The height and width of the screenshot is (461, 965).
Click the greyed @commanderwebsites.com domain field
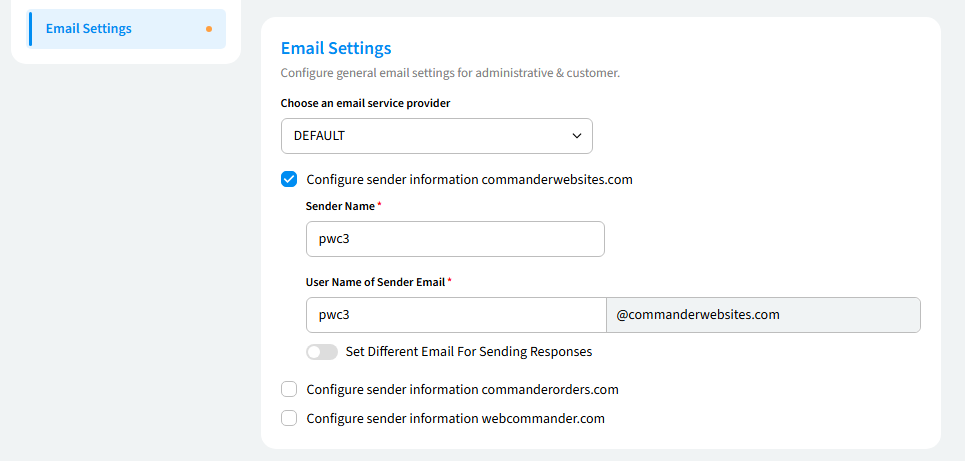tap(763, 314)
